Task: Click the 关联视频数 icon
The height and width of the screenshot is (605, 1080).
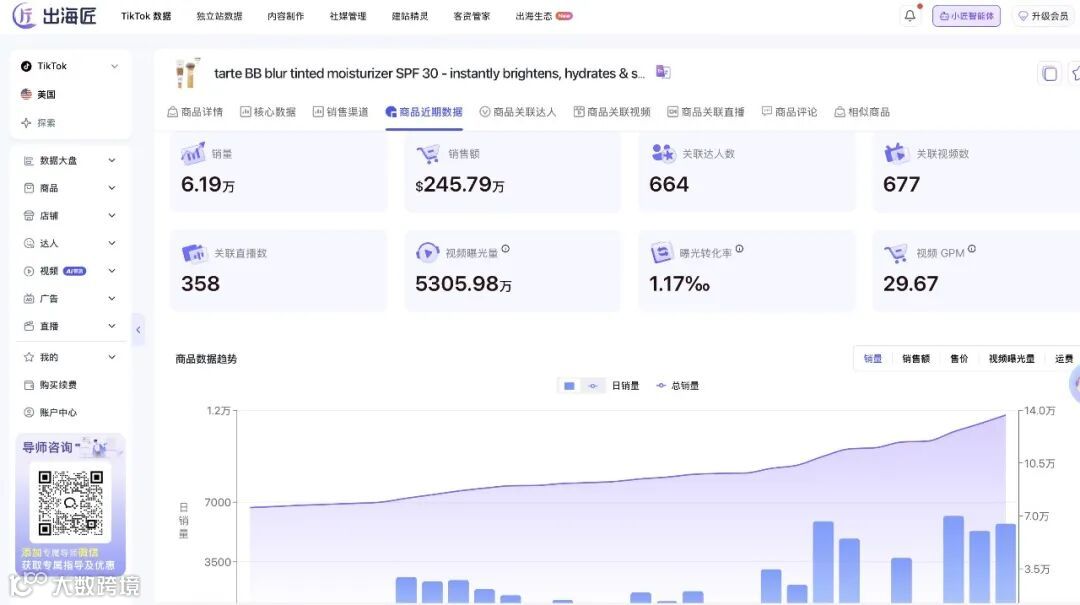Action: pyautogui.click(x=895, y=153)
